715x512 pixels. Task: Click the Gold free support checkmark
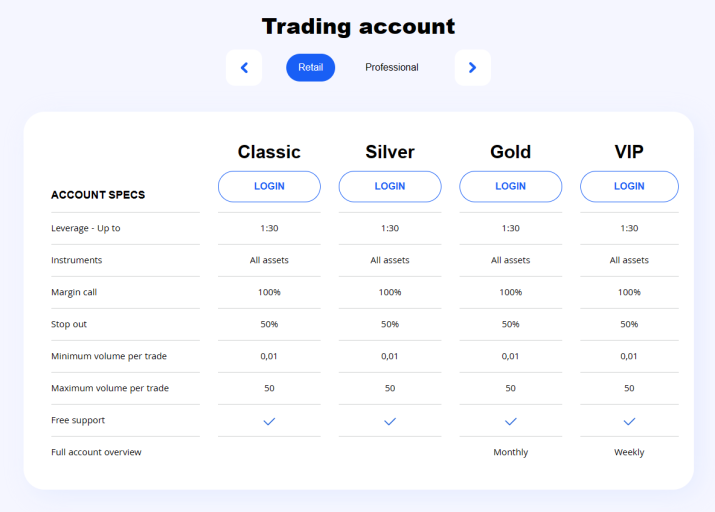[x=511, y=421]
